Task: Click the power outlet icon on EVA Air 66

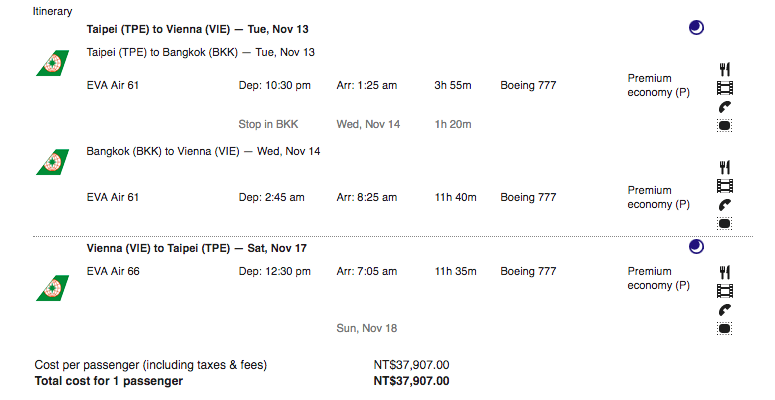Action: [725, 328]
